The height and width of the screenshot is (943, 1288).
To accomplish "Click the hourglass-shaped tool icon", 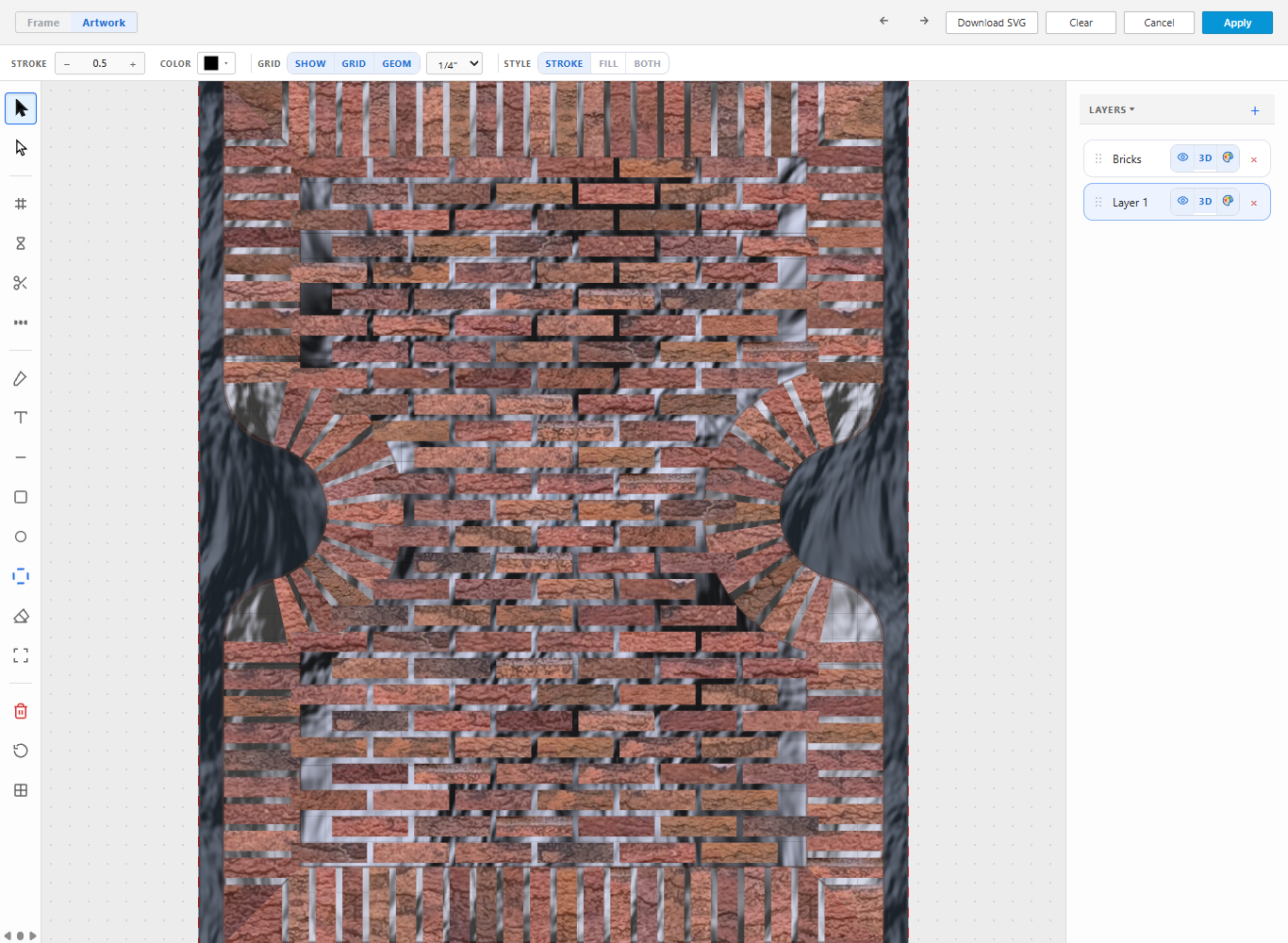I will pos(21,243).
